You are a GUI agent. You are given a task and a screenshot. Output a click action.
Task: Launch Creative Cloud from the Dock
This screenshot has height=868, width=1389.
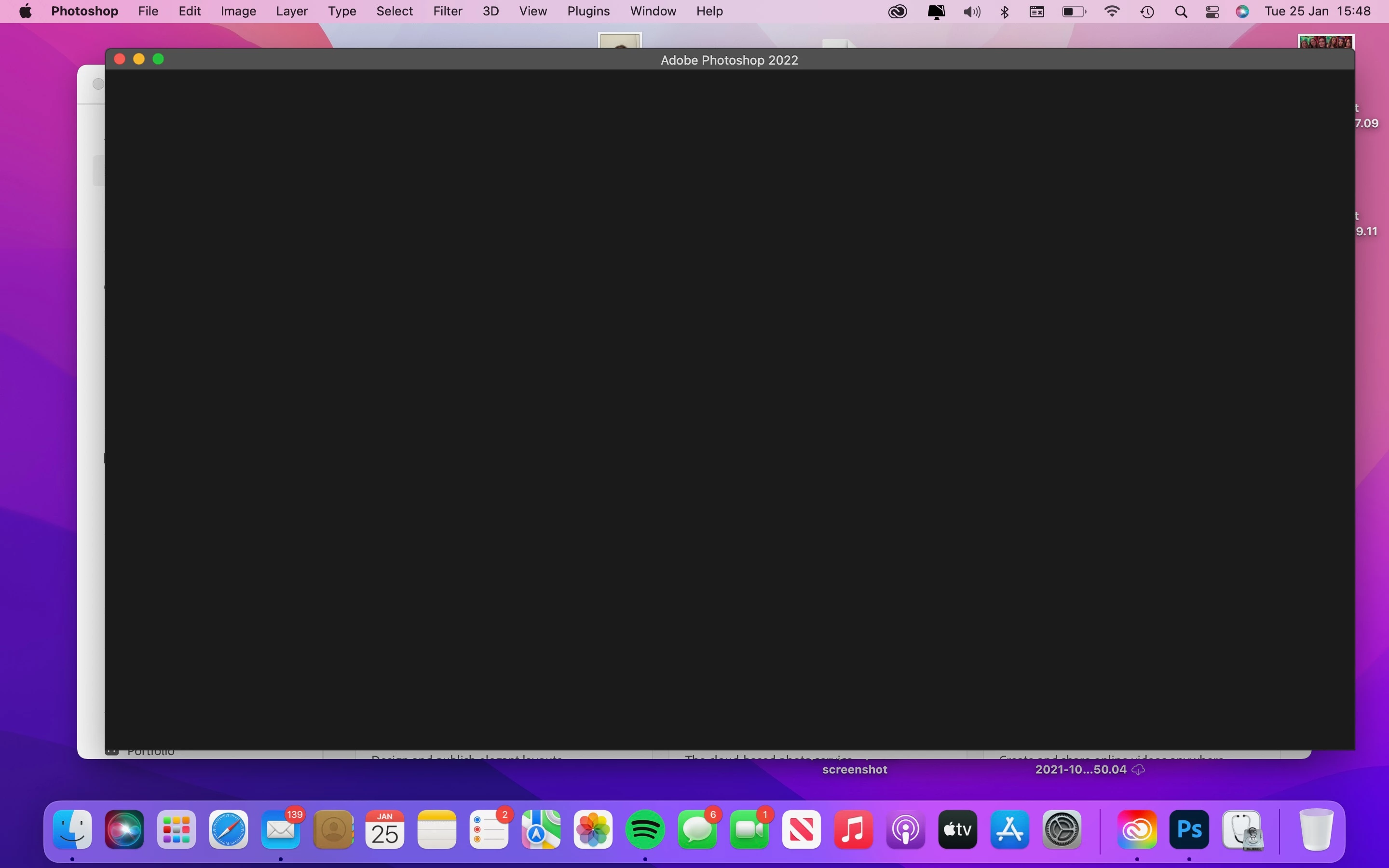click(x=1136, y=829)
